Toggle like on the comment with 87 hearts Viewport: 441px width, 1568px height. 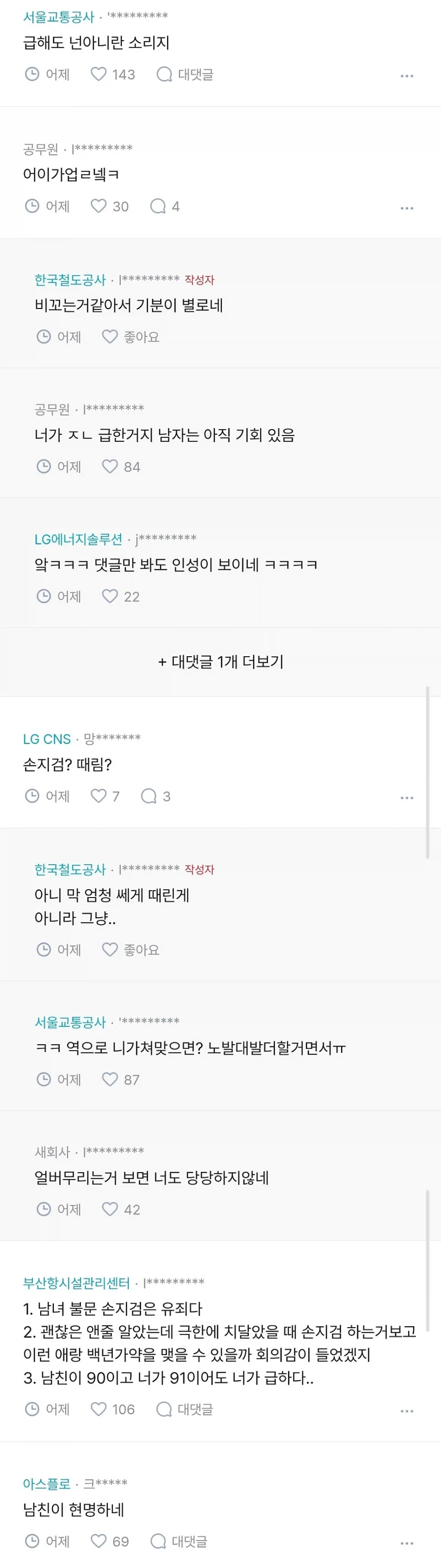[x=110, y=1079]
